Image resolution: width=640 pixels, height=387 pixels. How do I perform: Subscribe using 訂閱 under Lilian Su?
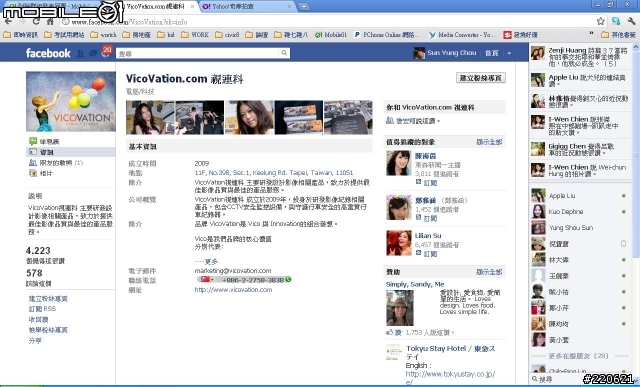point(430,254)
